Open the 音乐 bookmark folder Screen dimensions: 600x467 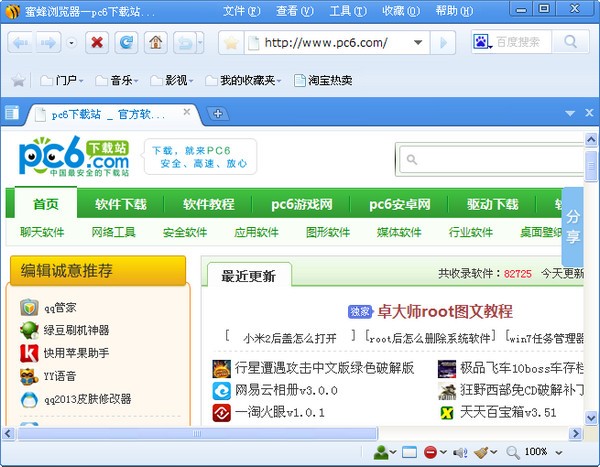click(117, 80)
